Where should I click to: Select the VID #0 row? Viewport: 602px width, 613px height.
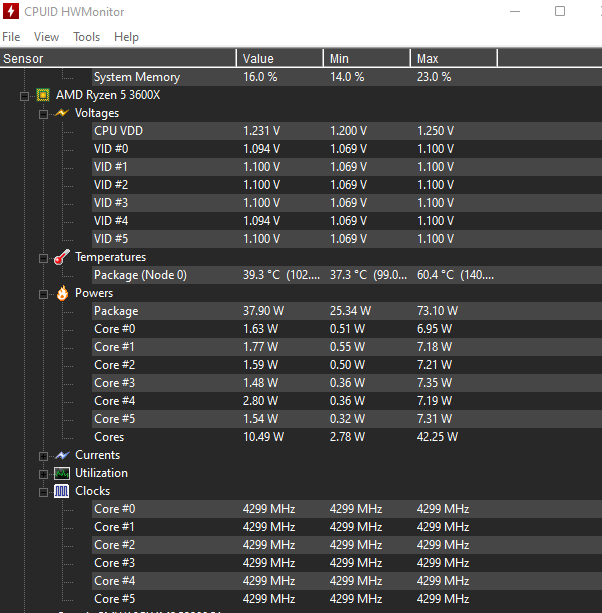point(347,149)
